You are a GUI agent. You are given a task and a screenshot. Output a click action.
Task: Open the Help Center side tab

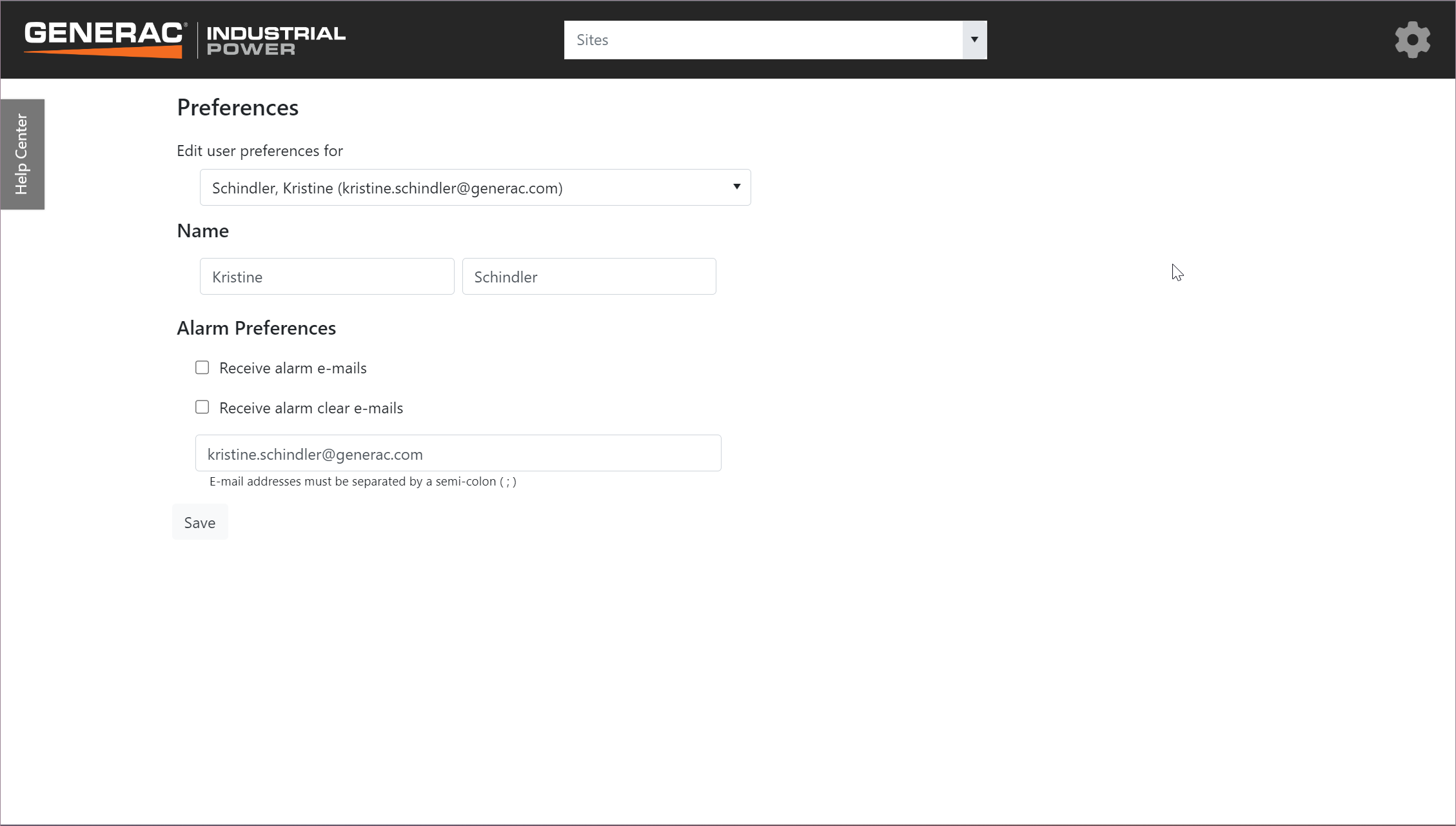[22, 154]
